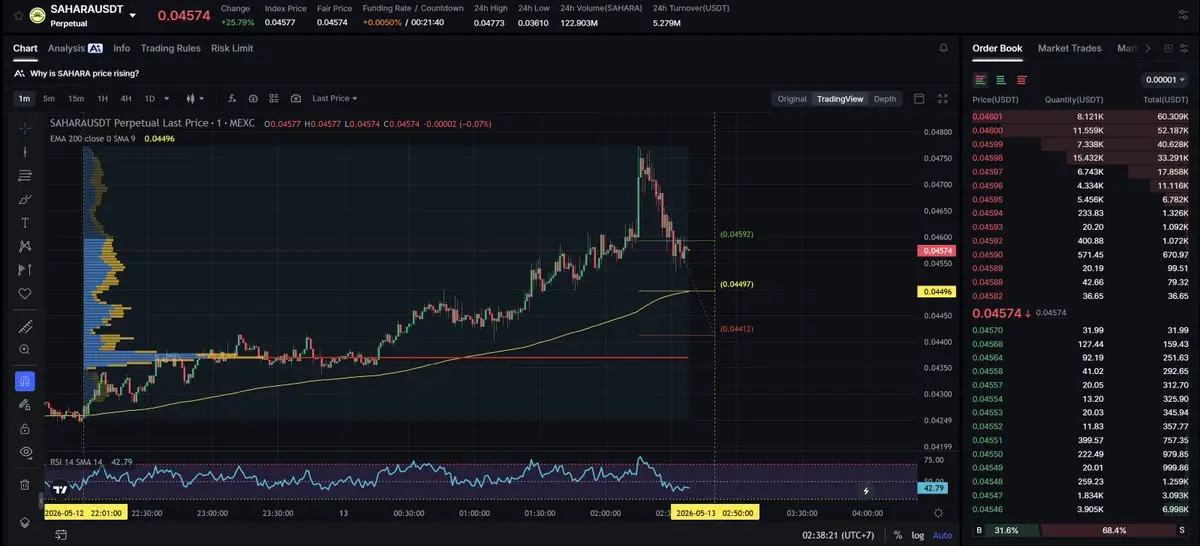Open the heart favorites icons tool
1200x546 pixels.
coord(25,293)
